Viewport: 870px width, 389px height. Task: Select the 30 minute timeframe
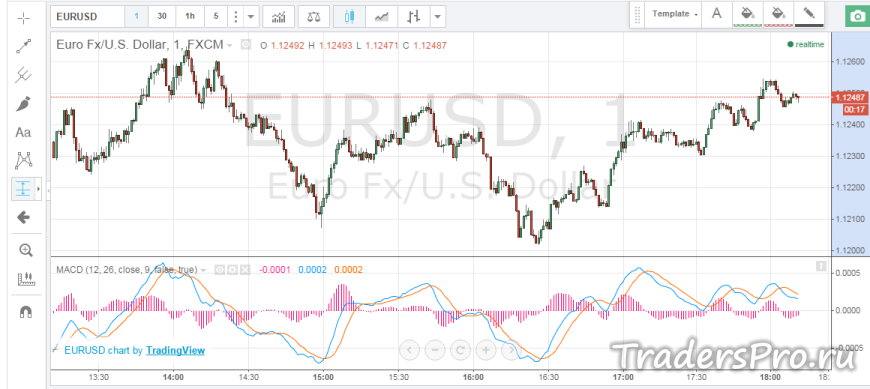pyautogui.click(x=162, y=17)
